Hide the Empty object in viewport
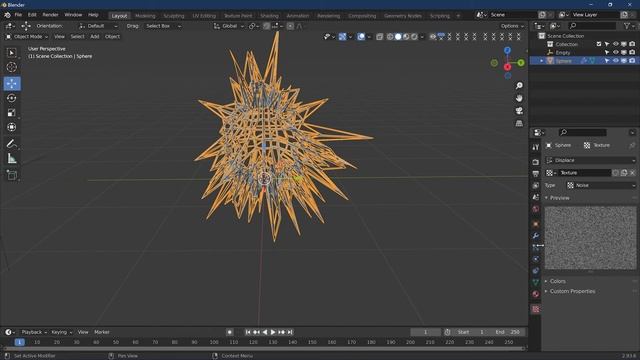 616,53
